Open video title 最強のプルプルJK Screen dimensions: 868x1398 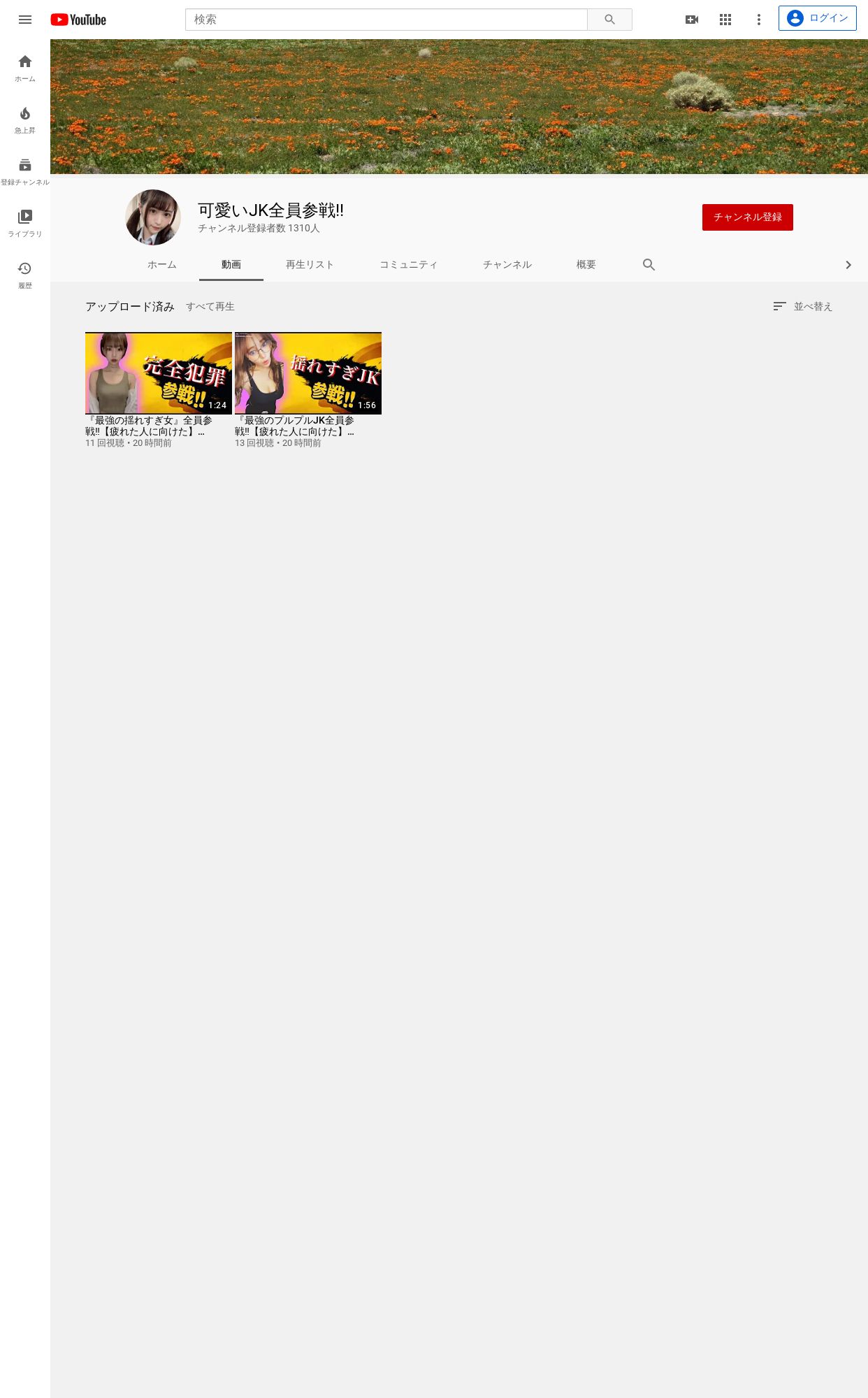coord(294,426)
